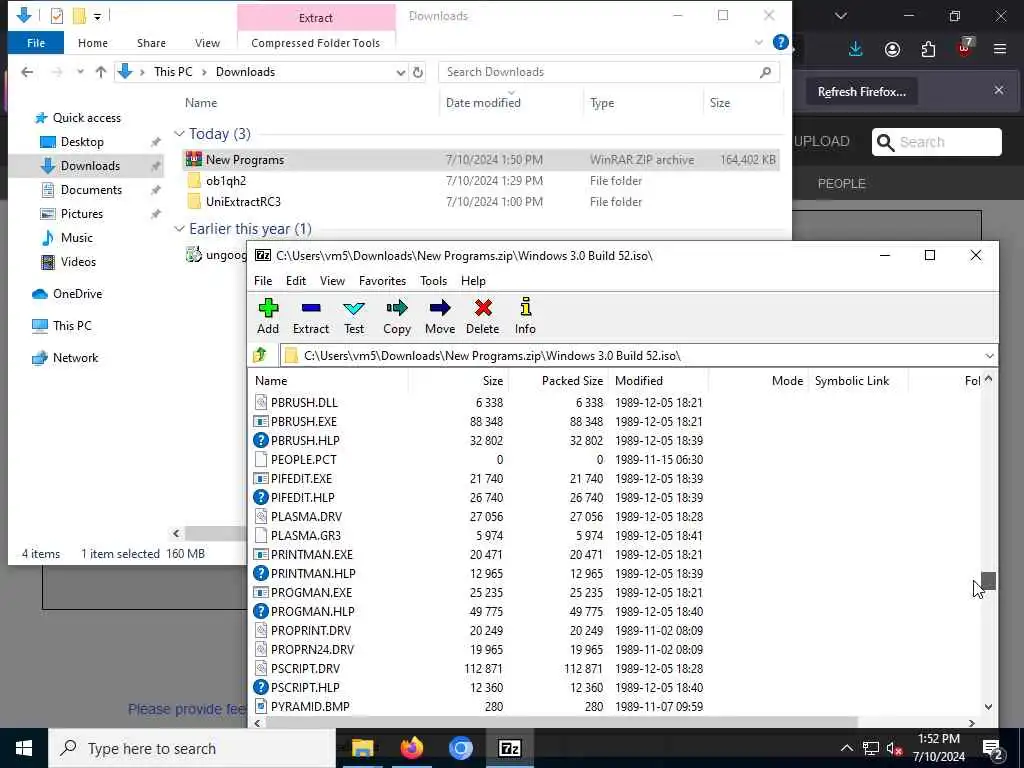Click the Add button in 7-Zip toolbar
Screen dimensions: 1024x768
click(x=268, y=317)
